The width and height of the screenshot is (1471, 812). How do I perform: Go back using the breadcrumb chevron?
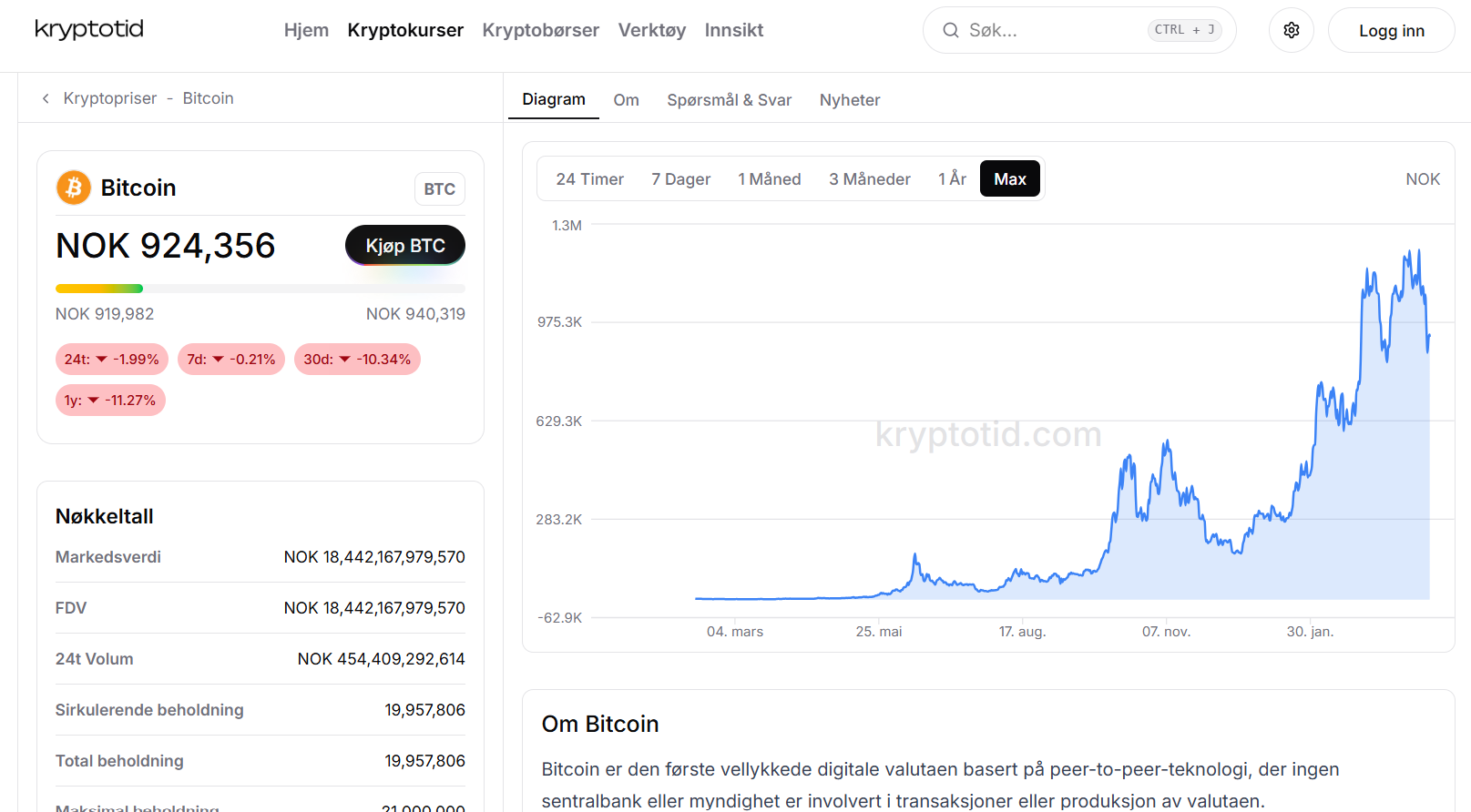(46, 98)
